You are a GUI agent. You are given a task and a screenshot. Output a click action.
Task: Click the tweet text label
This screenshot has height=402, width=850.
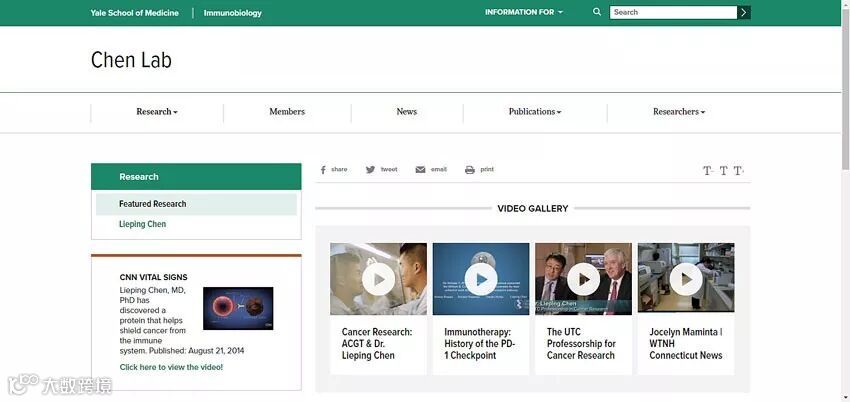pos(389,170)
